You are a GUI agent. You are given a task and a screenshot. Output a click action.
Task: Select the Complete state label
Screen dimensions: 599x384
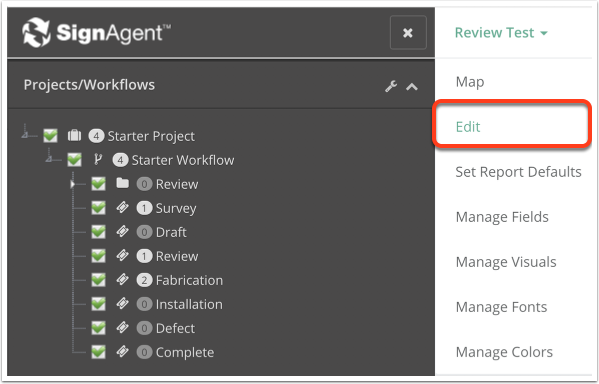tap(185, 353)
